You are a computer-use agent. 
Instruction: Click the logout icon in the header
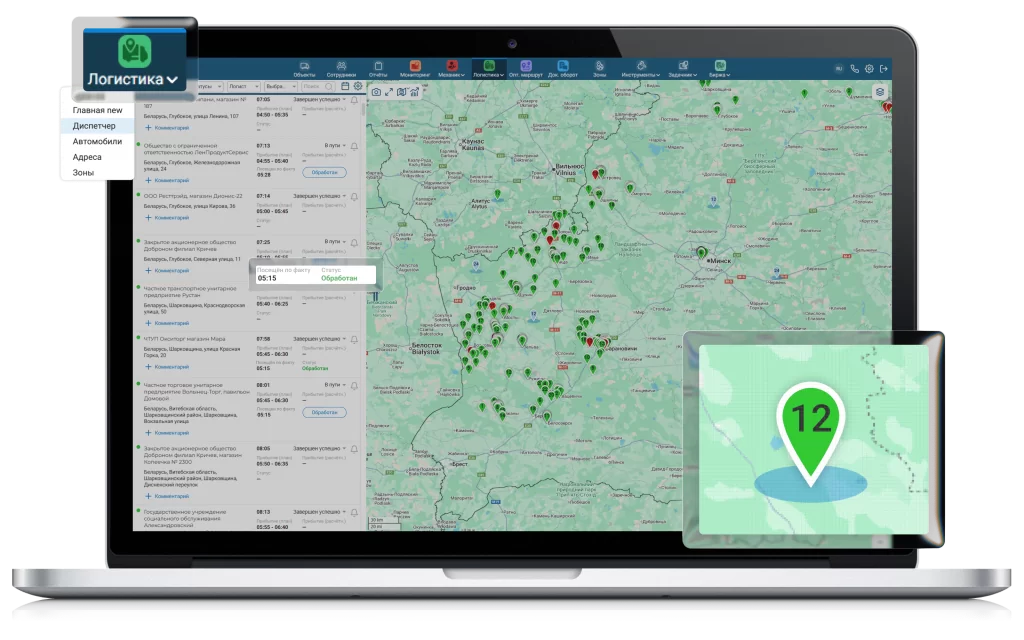[884, 69]
